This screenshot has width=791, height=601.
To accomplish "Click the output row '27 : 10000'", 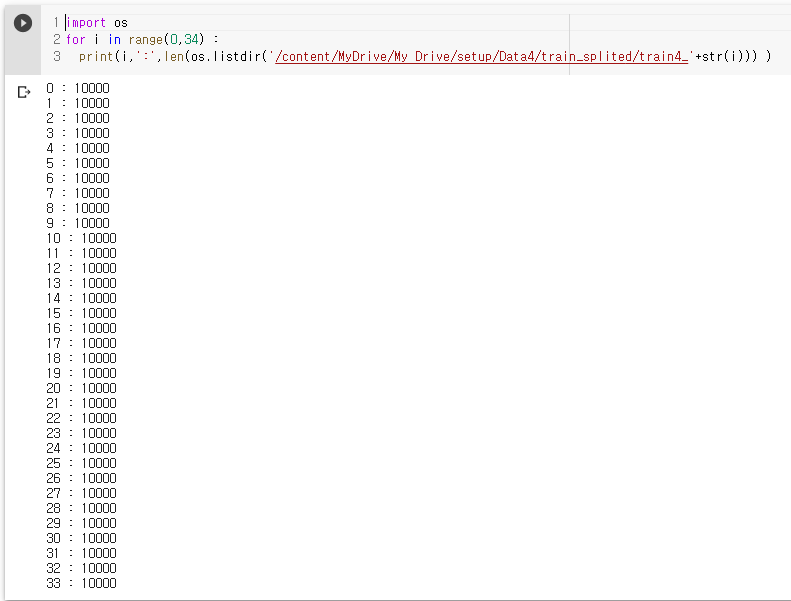I will (x=81, y=493).
